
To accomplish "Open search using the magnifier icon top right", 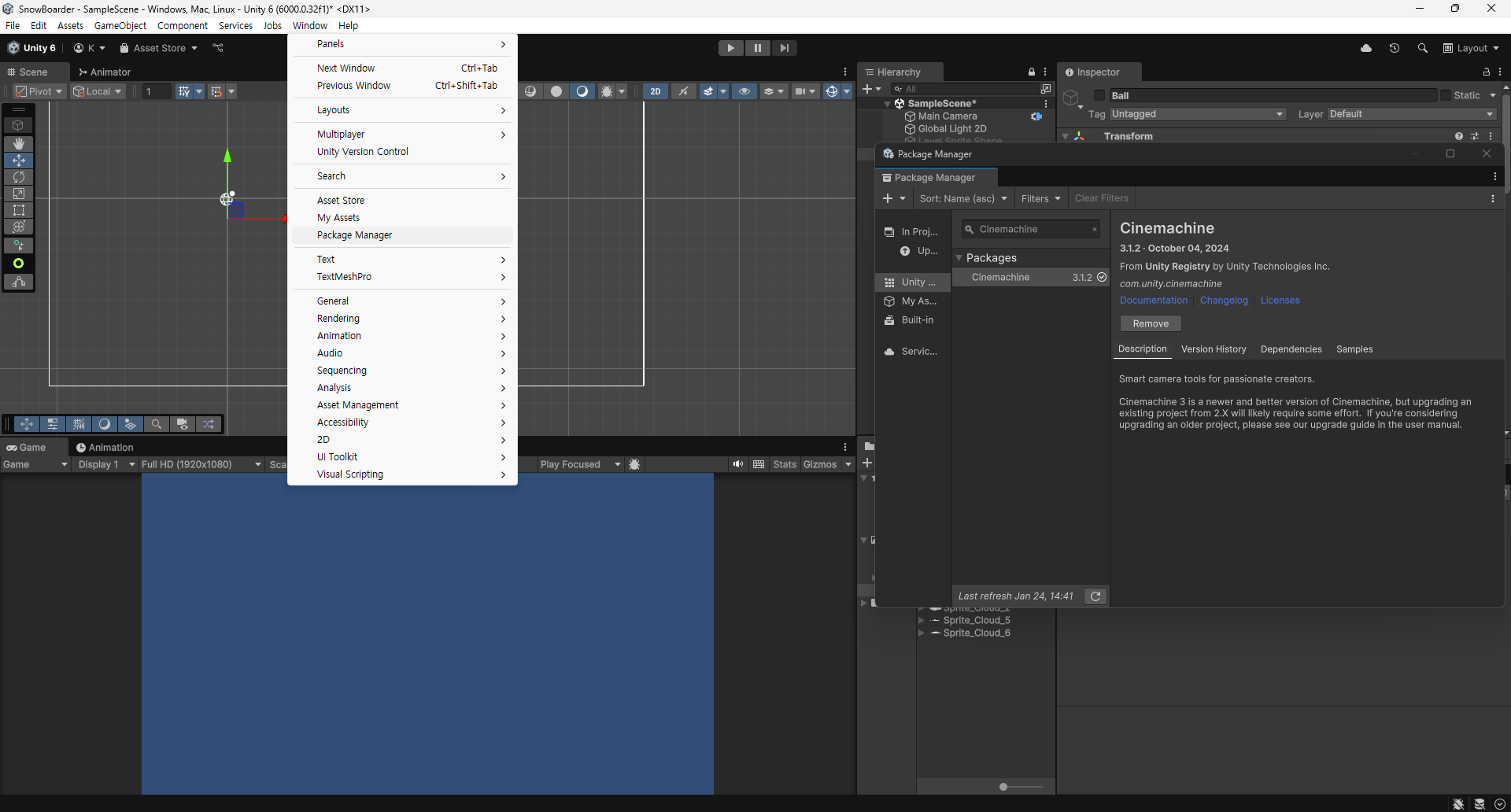I will point(1422,48).
